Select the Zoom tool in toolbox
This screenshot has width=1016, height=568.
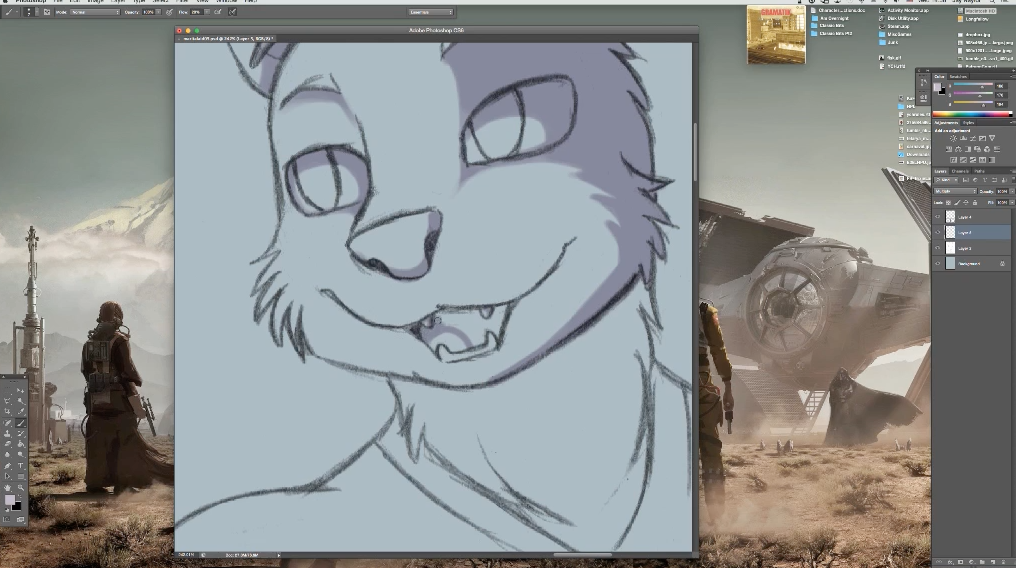21,488
